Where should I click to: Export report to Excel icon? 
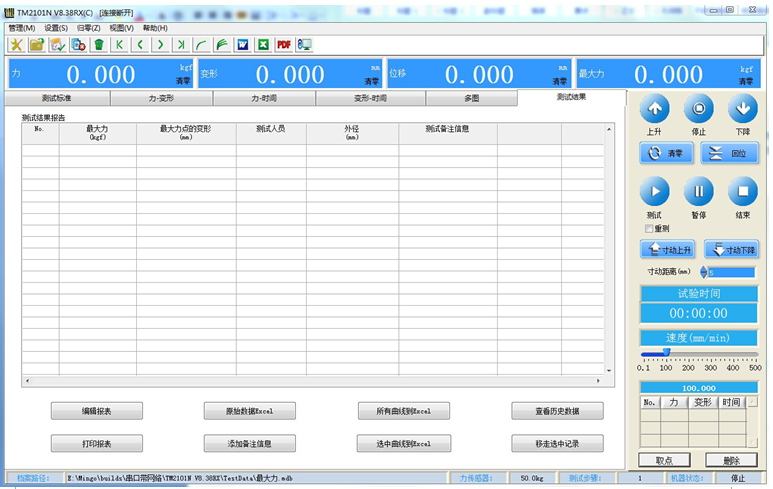tap(263, 45)
